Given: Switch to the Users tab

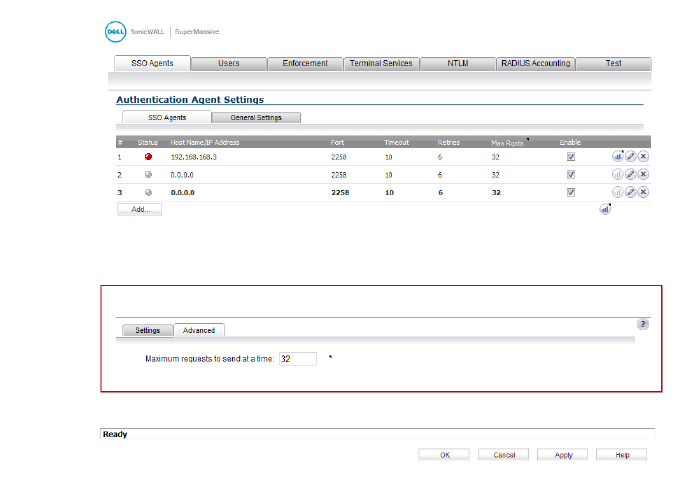Looking at the screenshot, I should (x=229, y=63).
